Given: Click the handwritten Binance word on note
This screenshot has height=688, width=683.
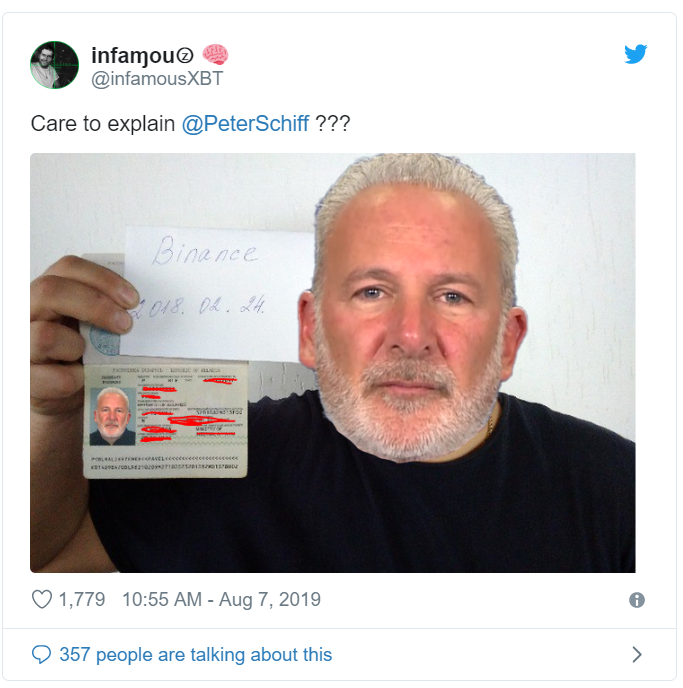Looking at the screenshot, I should (204, 251).
